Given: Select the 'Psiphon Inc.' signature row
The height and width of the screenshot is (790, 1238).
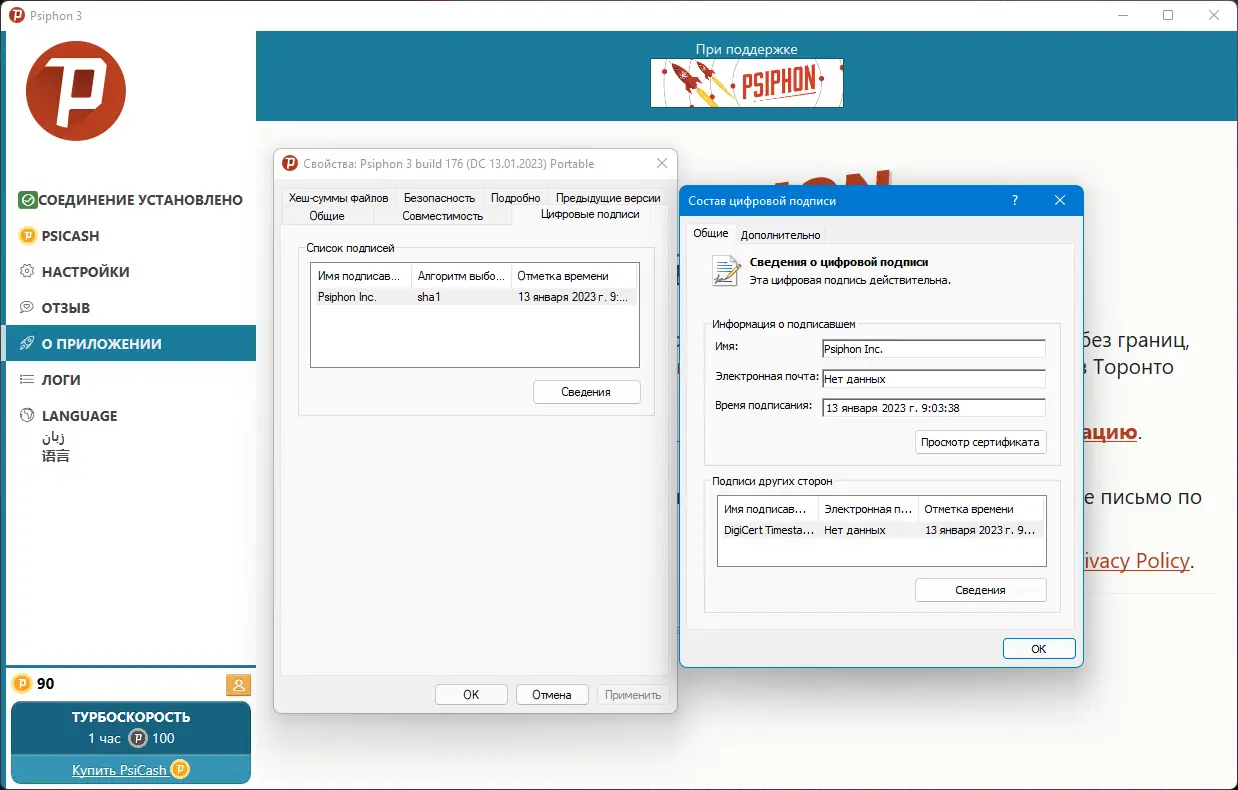Looking at the screenshot, I should coord(474,297).
